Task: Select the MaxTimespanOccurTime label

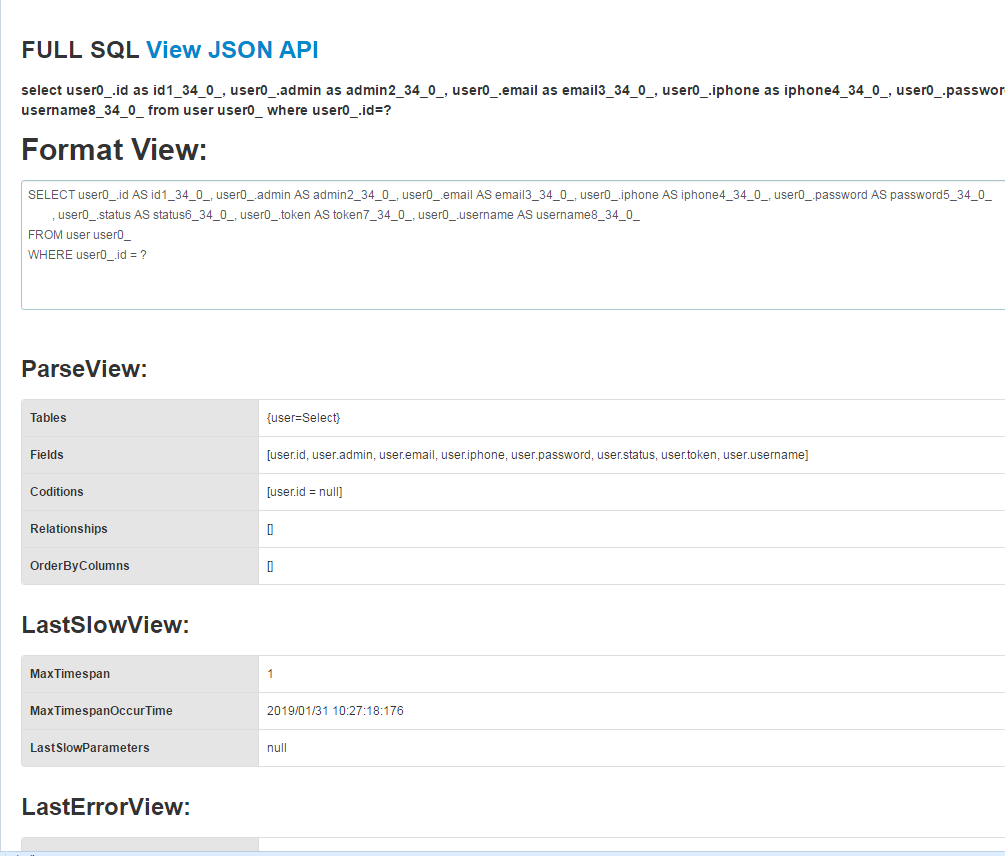Action: click(101, 711)
